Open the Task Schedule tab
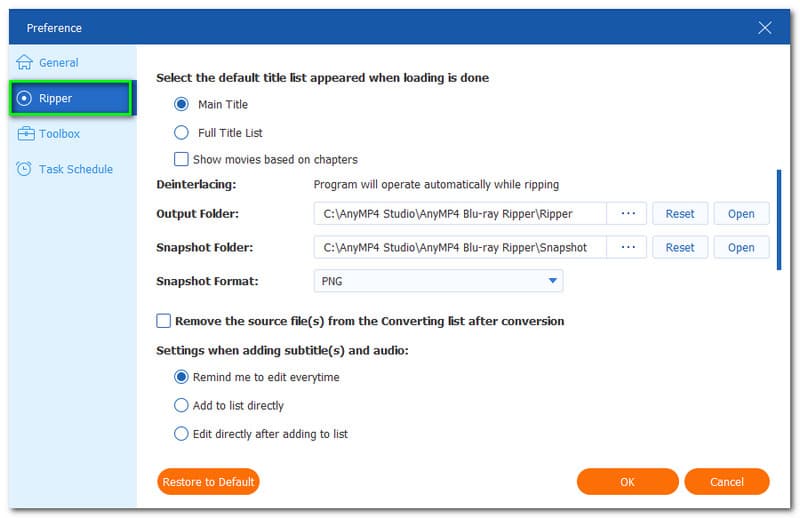The height and width of the screenshot is (518, 800). [x=75, y=169]
